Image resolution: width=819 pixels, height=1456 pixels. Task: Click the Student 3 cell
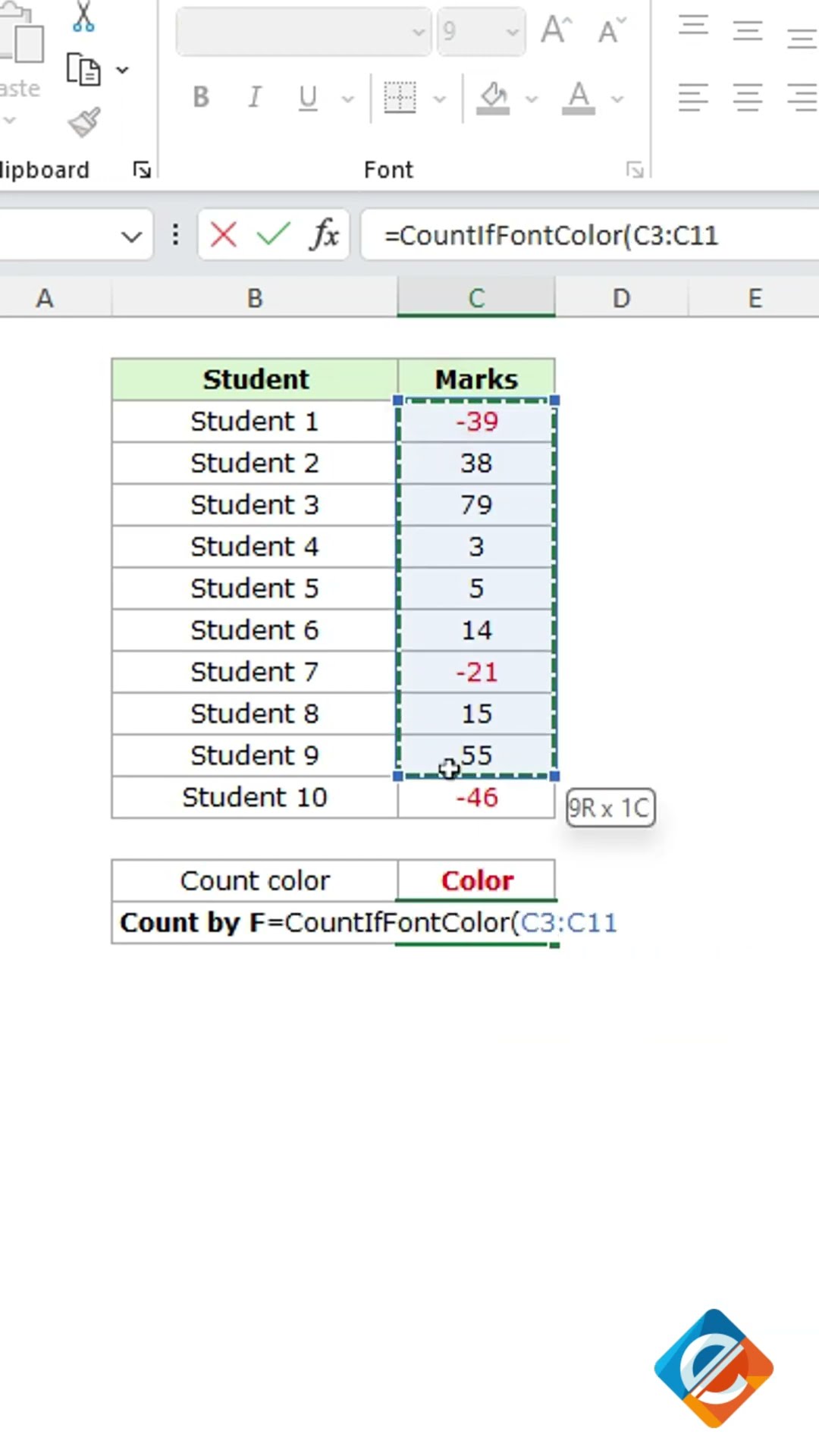coord(255,504)
